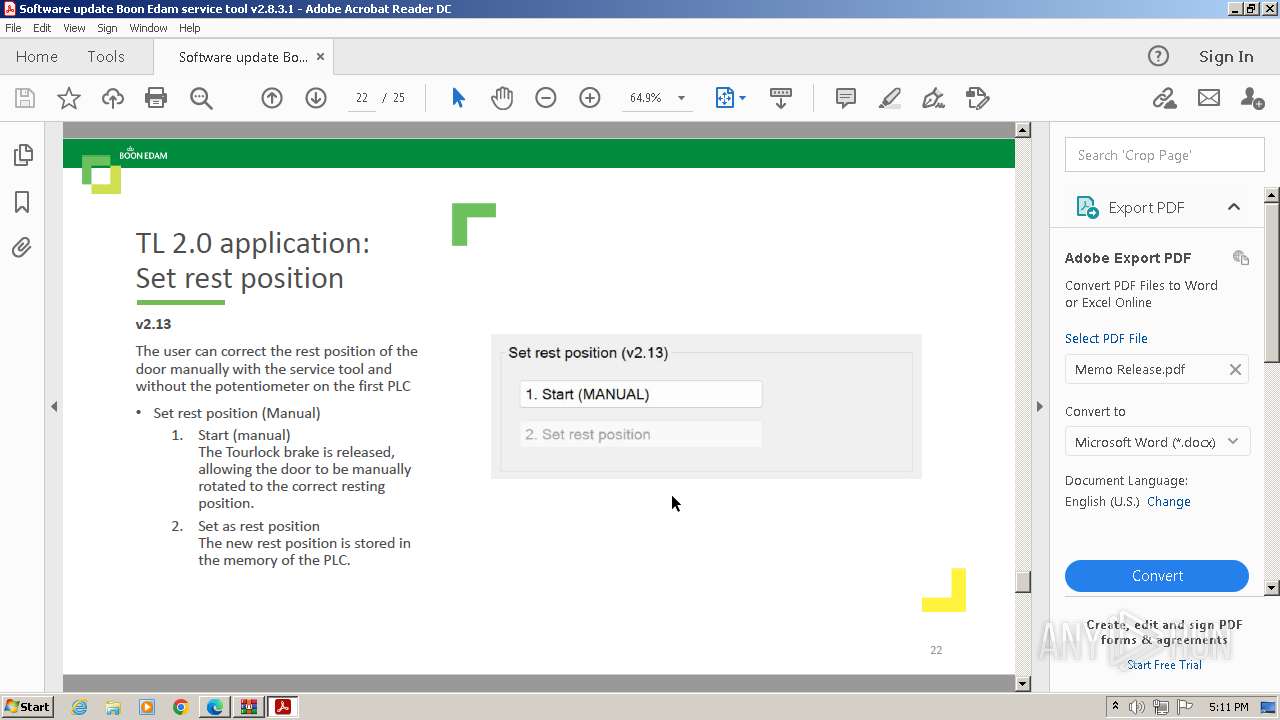The image size is (1280, 720).
Task: Click the Start Free Trial link
Action: (1164, 665)
